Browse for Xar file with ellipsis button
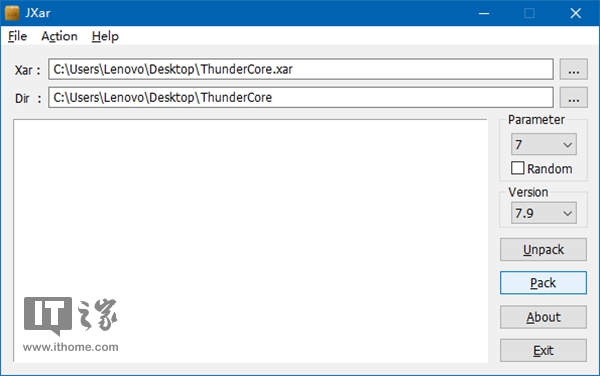This screenshot has width=600, height=376. pyautogui.click(x=574, y=69)
